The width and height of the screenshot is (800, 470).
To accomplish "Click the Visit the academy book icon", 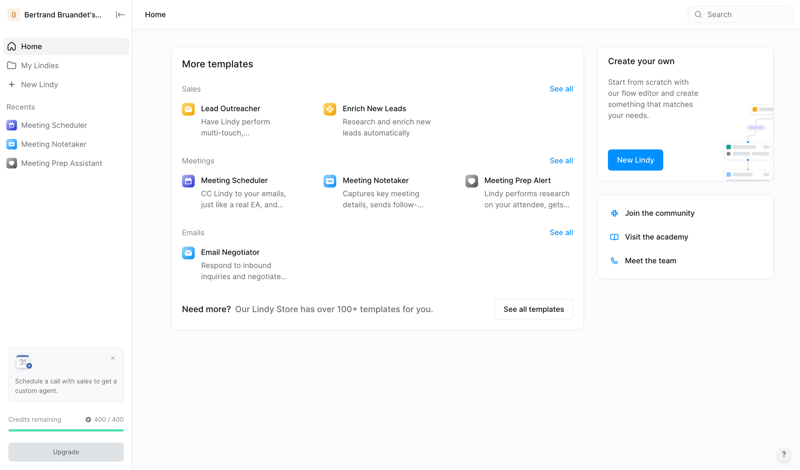I will tap(614, 237).
